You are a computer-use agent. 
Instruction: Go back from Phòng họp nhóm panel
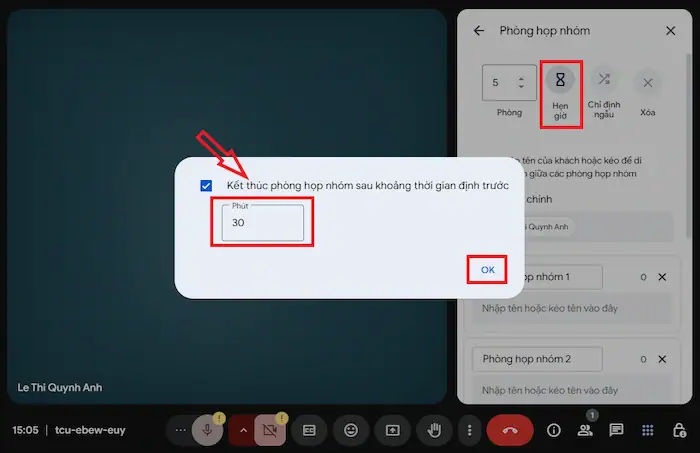(x=479, y=30)
